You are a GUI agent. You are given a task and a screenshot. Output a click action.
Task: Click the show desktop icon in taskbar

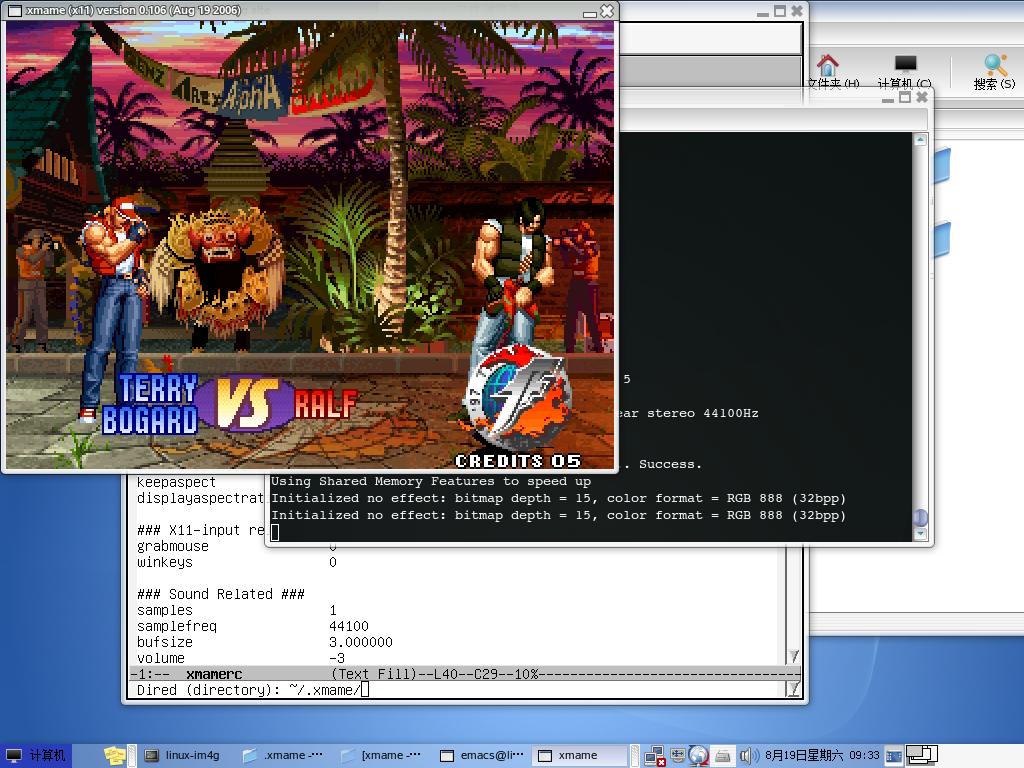tap(893, 756)
